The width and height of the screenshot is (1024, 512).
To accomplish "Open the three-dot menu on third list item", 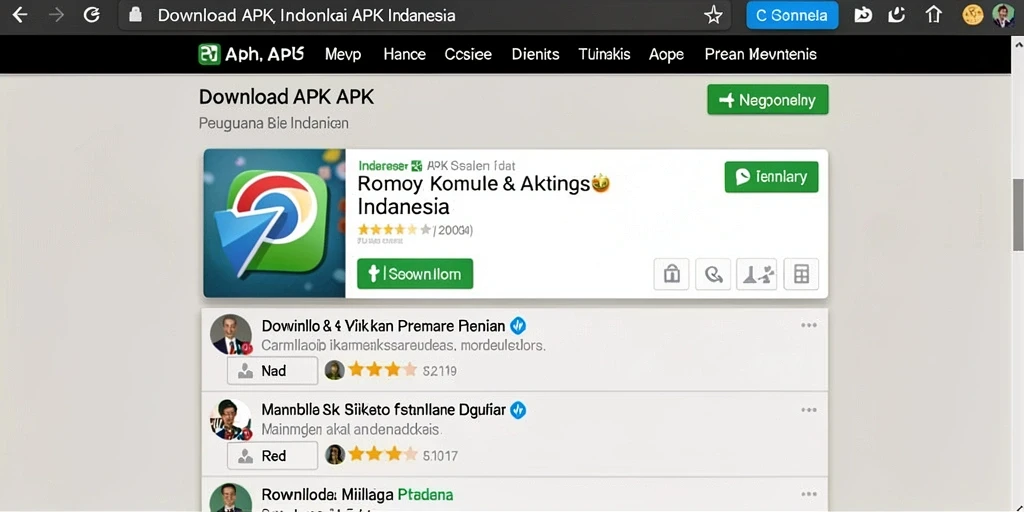I will (x=809, y=494).
